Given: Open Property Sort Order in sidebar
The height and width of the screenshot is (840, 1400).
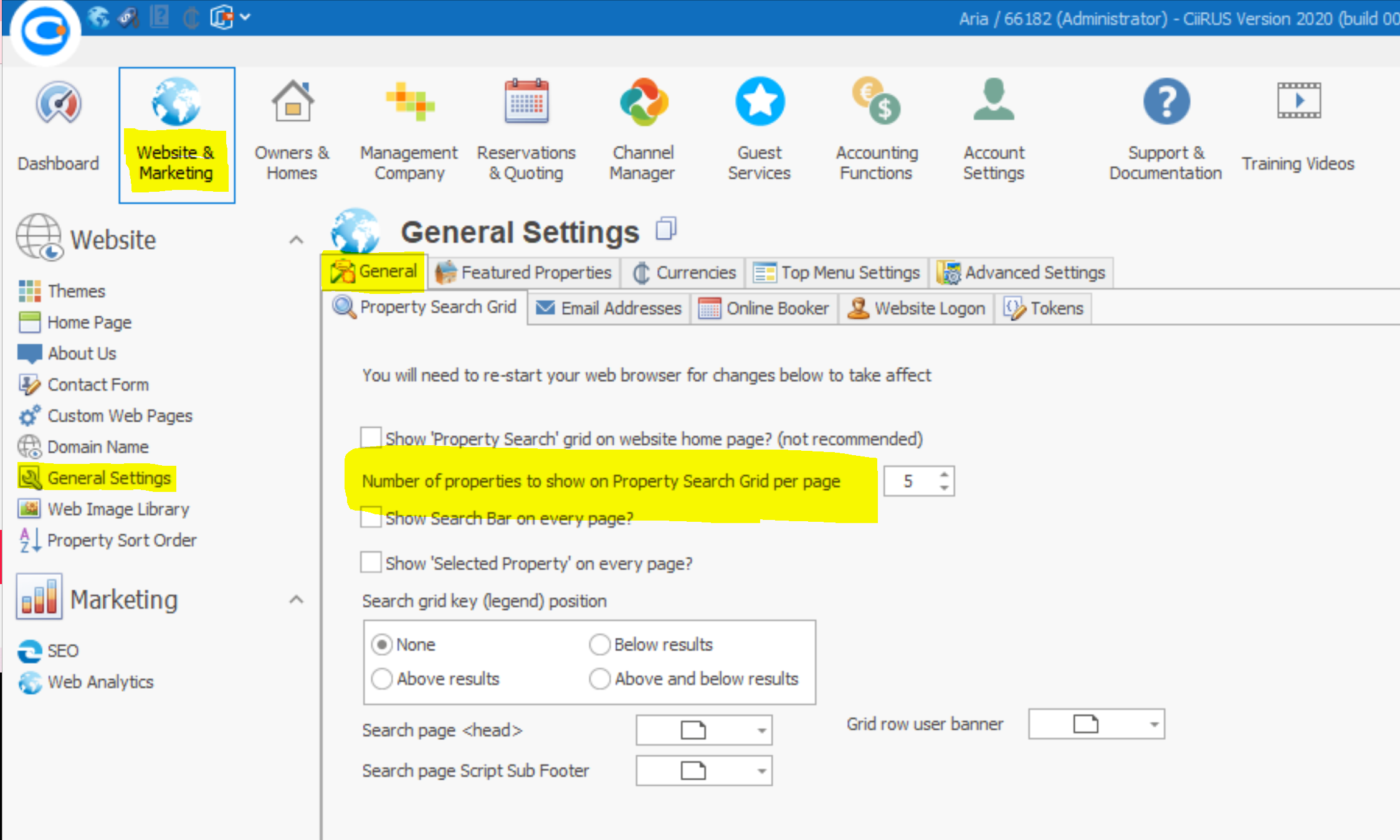Looking at the screenshot, I should click(121, 540).
